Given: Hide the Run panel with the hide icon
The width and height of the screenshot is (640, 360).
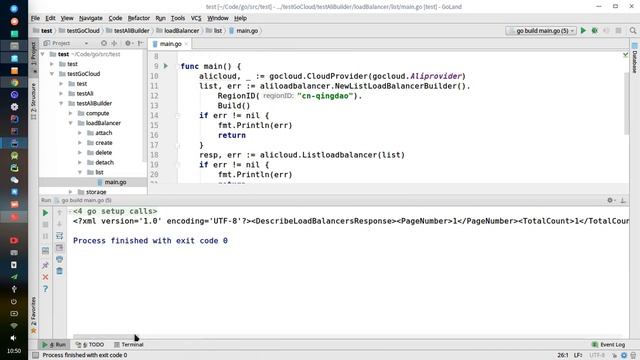Looking at the screenshot, I should [623, 200].
